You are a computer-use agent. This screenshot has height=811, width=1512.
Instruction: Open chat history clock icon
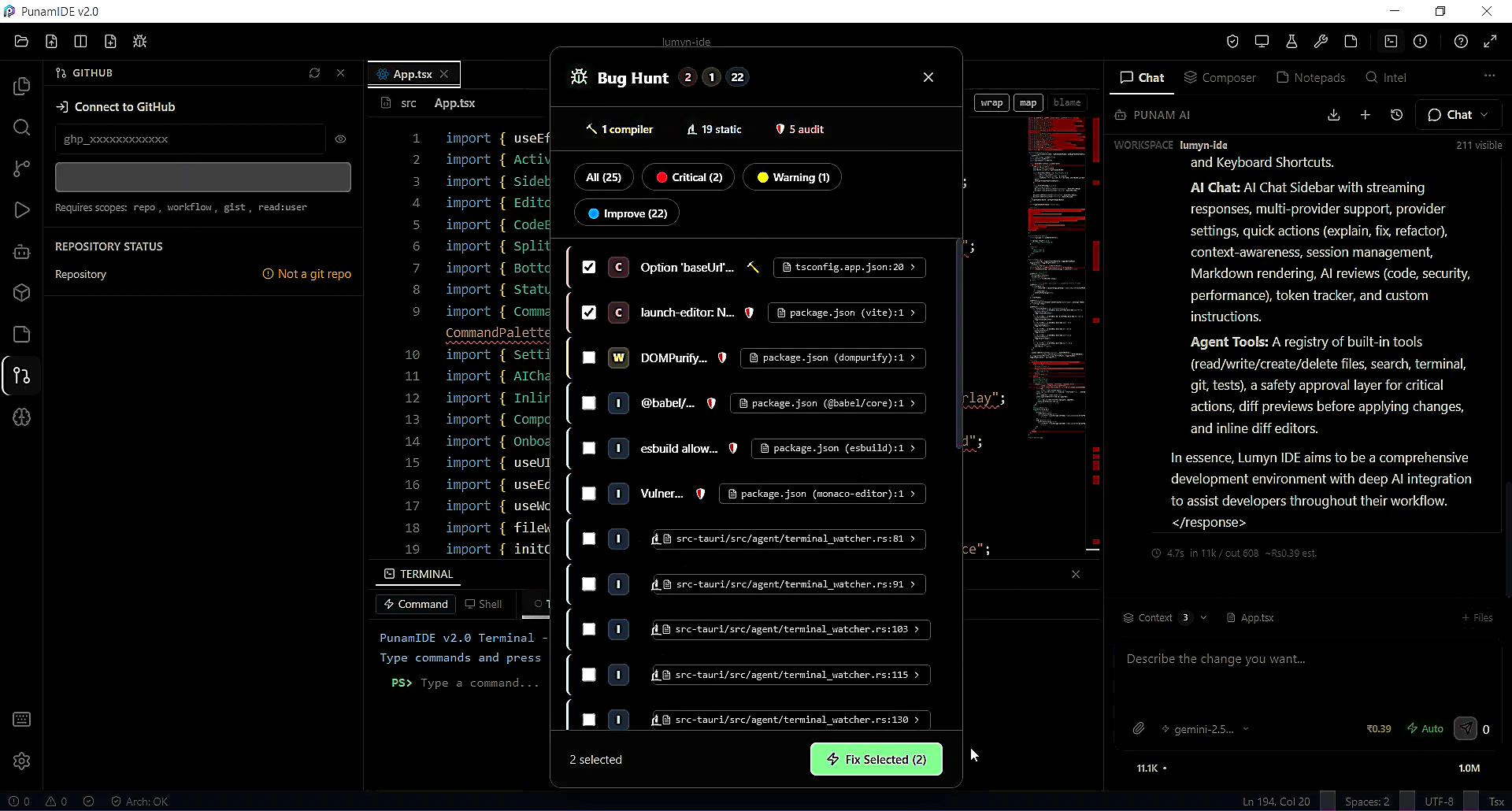(x=1397, y=115)
